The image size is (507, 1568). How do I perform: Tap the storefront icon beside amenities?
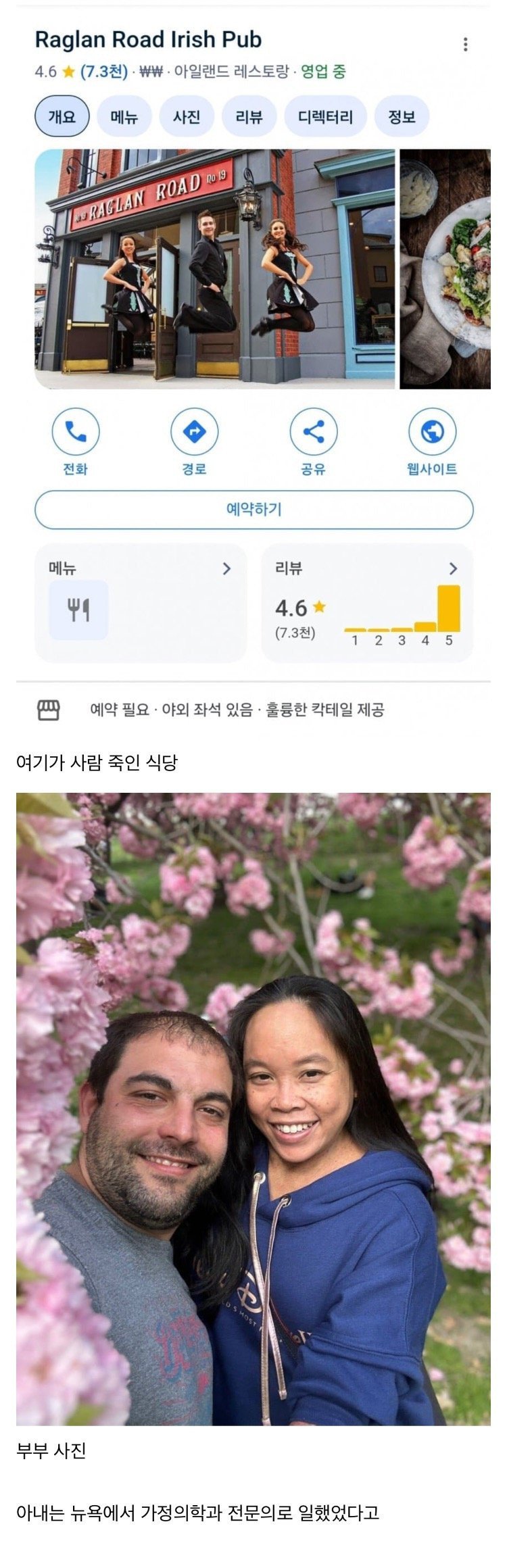coord(48,710)
